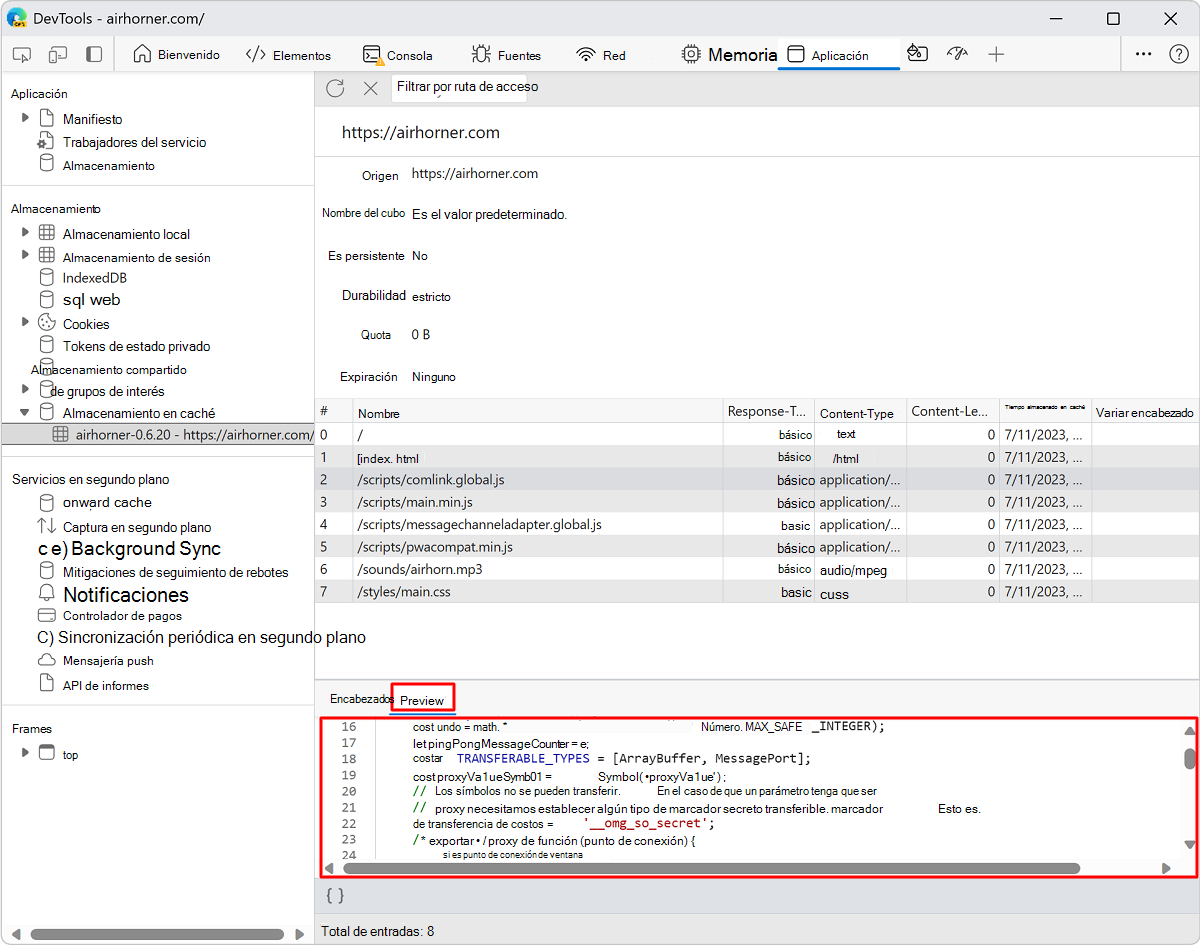Expand Almacenamiento local
The width and height of the screenshot is (1200, 945).
[x=25, y=233]
